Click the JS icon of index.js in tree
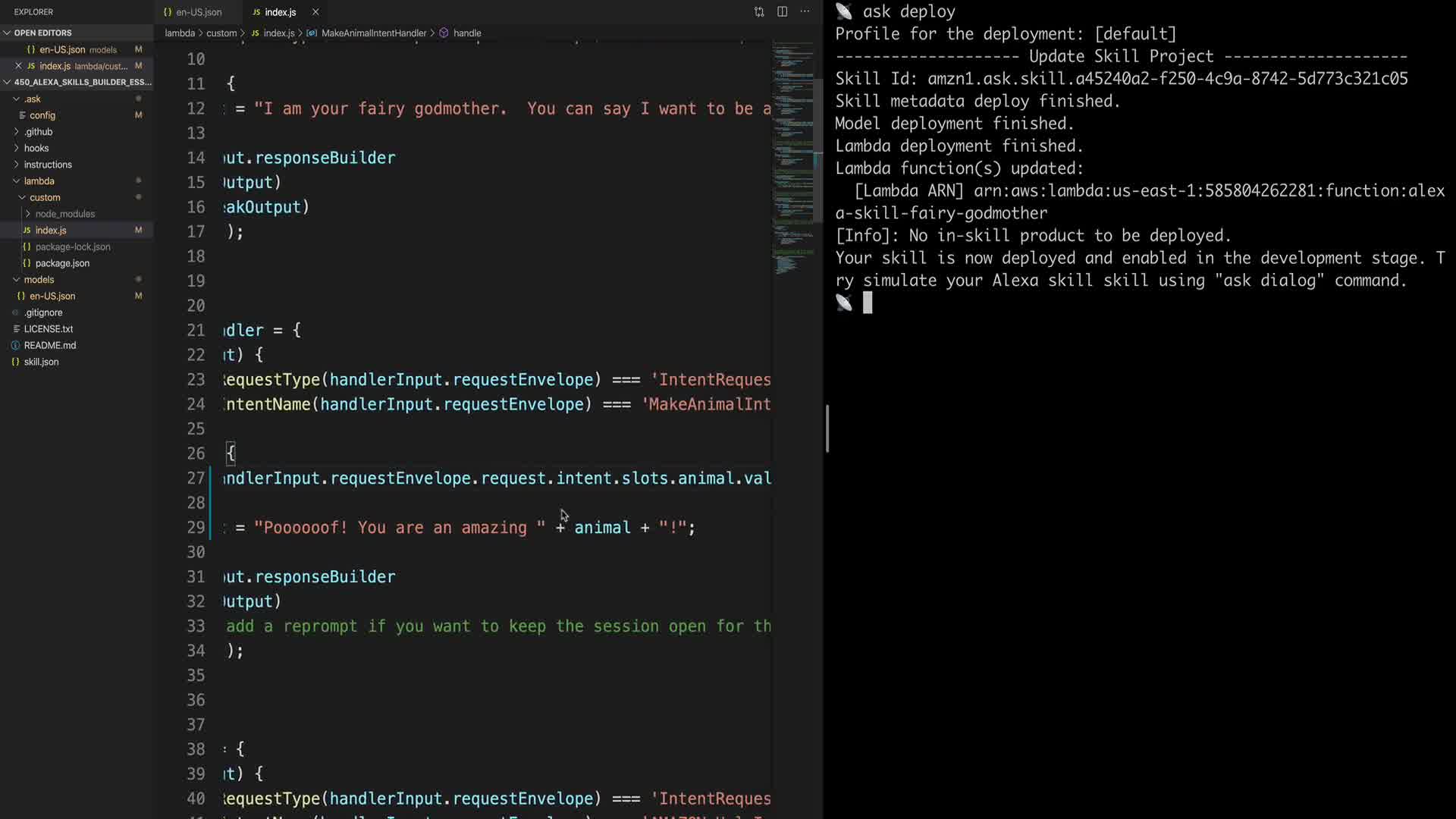The height and width of the screenshot is (819, 1456). (x=27, y=231)
